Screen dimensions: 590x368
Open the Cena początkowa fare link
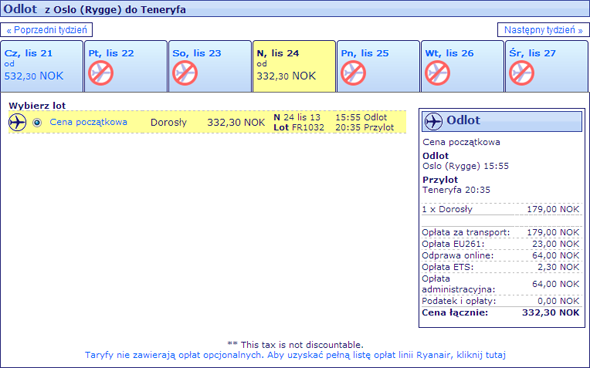tap(88, 122)
